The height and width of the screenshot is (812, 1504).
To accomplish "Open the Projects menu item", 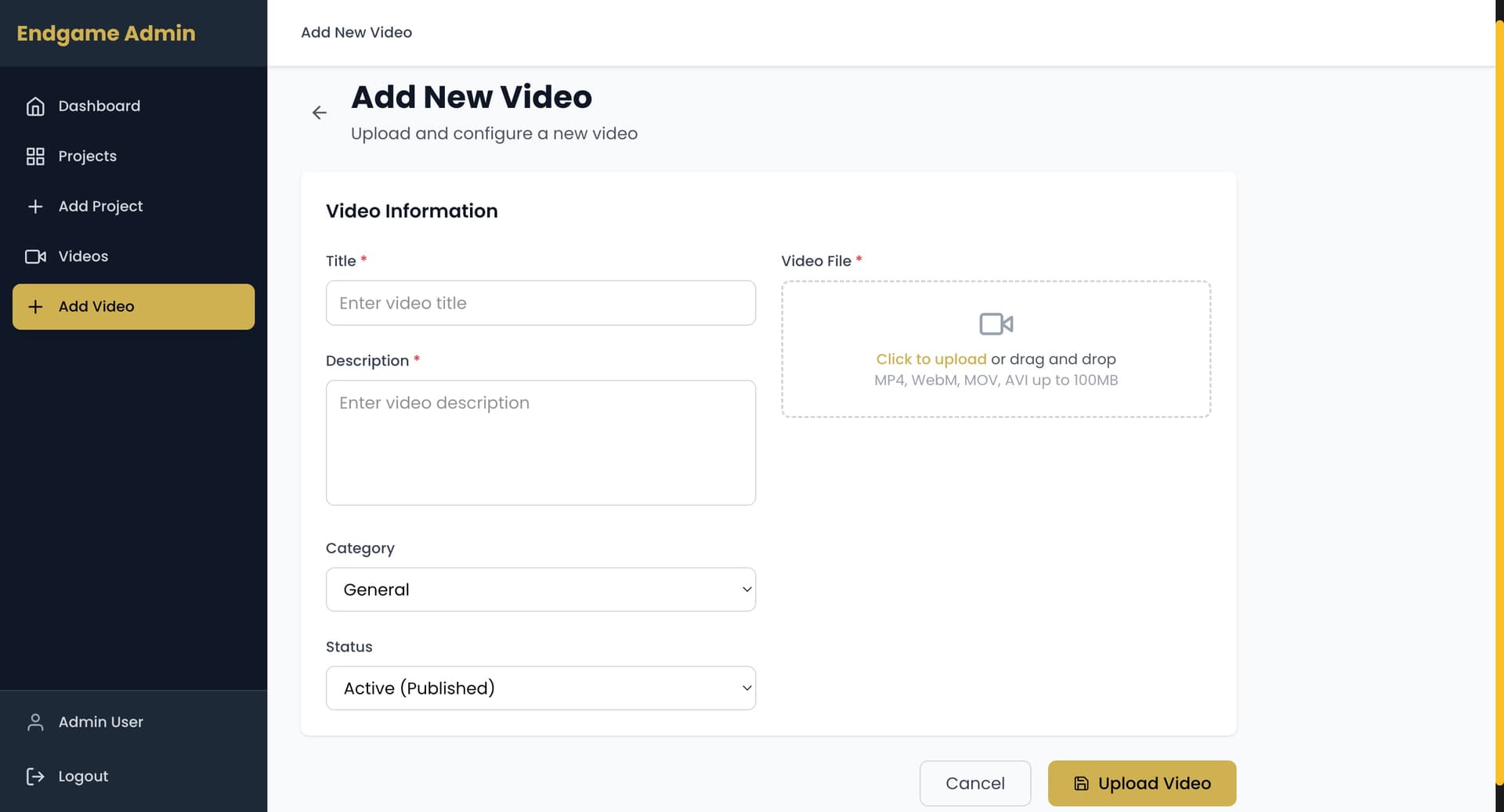I will [x=88, y=157].
